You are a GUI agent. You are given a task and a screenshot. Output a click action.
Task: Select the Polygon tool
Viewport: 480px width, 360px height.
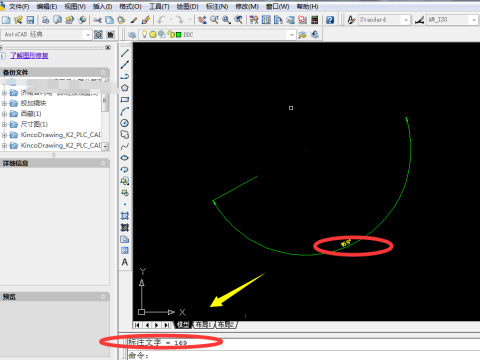click(x=125, y=88)
